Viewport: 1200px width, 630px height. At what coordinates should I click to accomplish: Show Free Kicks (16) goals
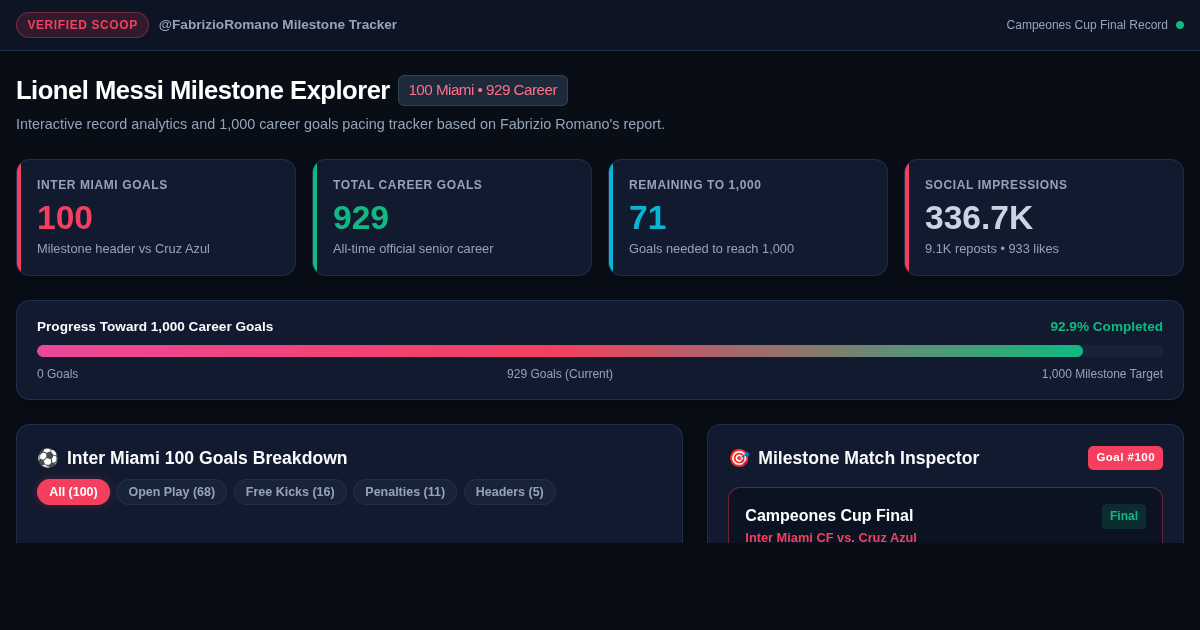click(x=290, y=492)
